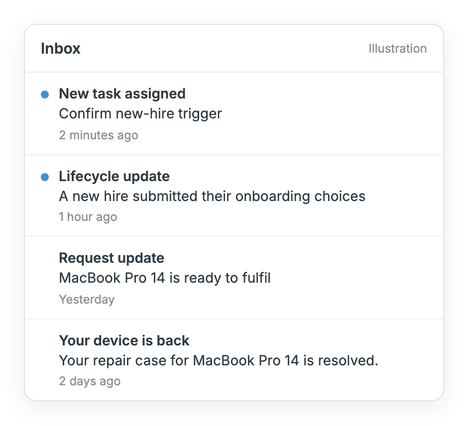Click unread dot beside New task assigned
The height and width of the screenshot is (426, 468).
(x=45, y=95)
